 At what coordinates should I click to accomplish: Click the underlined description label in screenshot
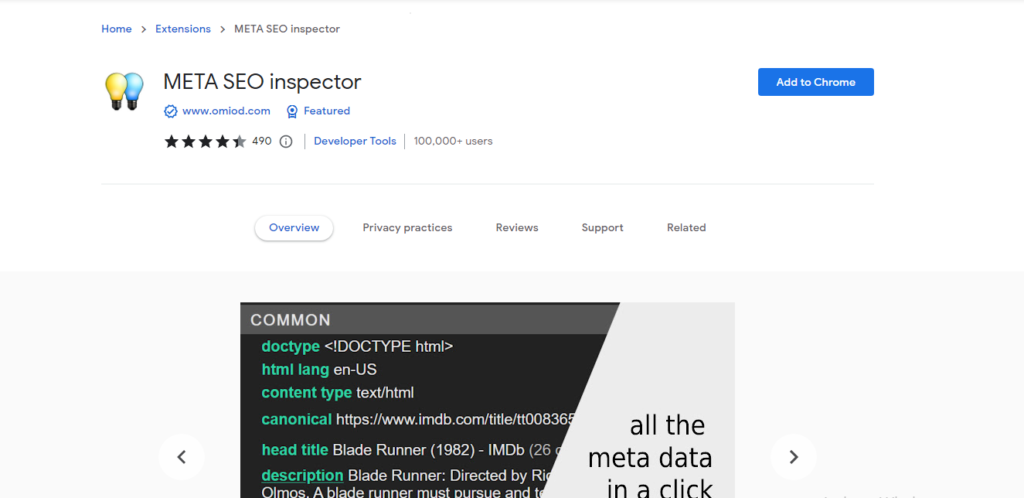pyautogui.click(x=302, y=475)
